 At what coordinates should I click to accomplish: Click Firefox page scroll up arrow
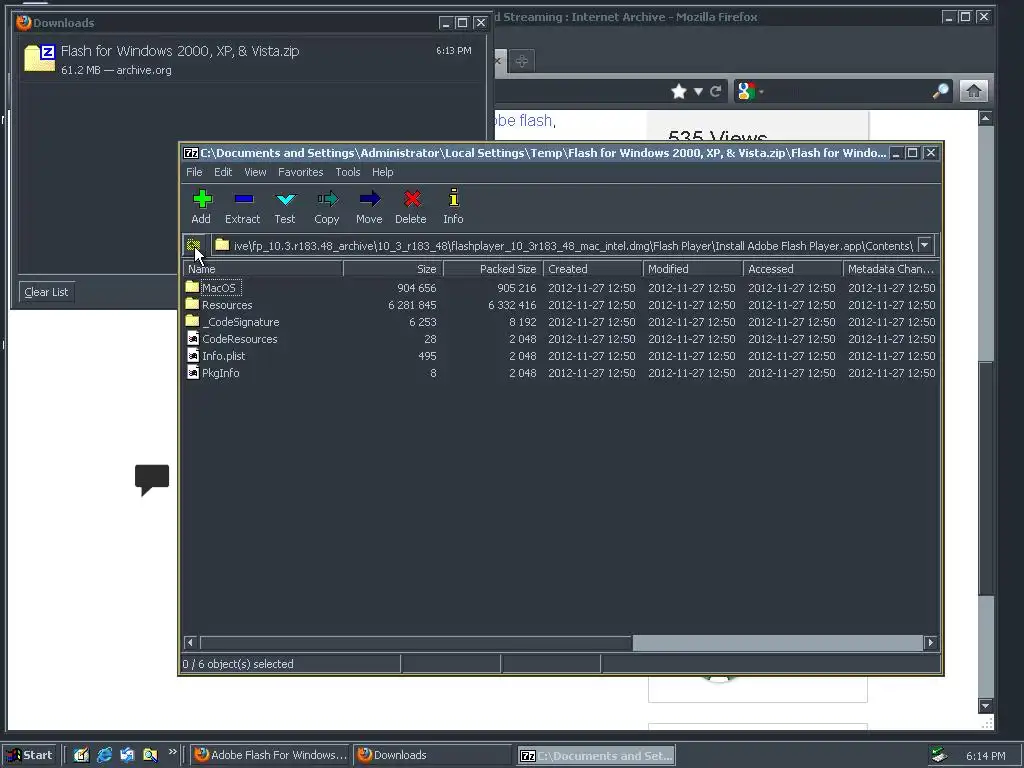[x=985, y=118]
